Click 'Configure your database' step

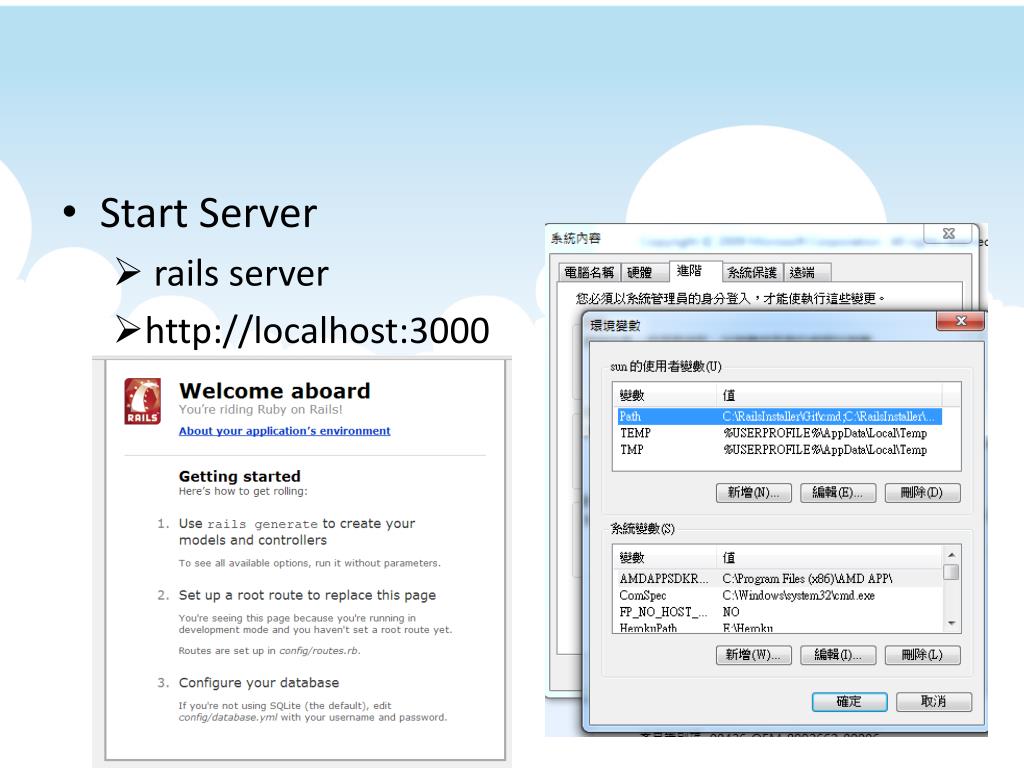(259, 682)
